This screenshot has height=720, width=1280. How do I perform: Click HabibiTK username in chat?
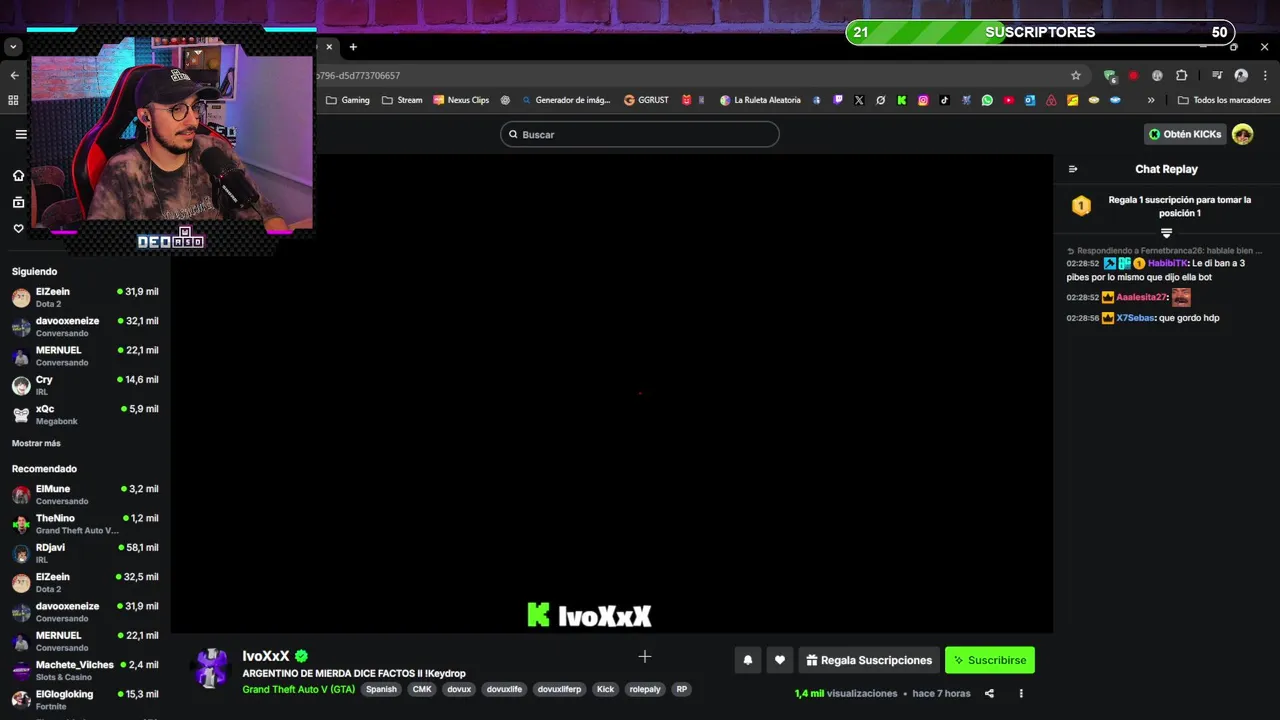point(1167,263)
